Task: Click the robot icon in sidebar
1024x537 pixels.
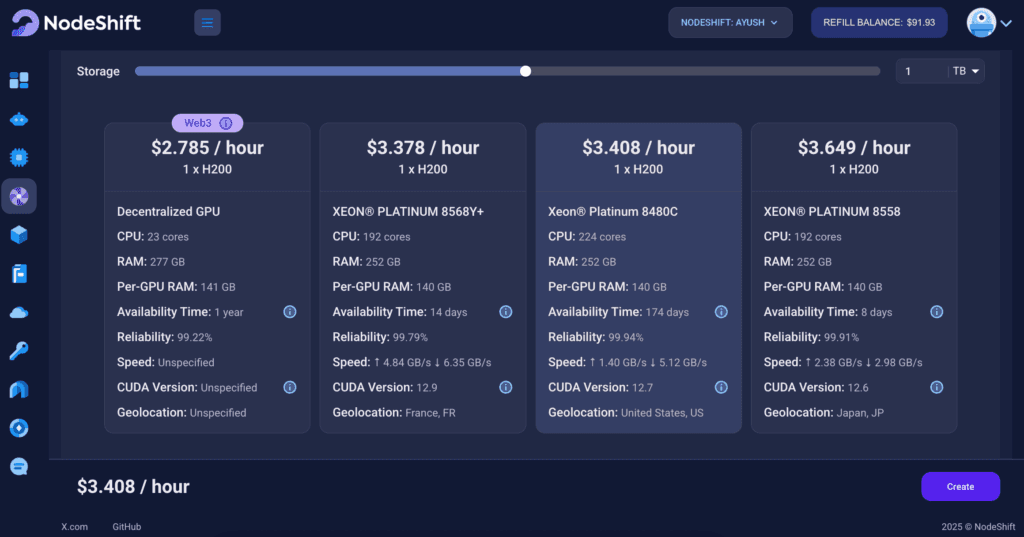Action: 19,119
